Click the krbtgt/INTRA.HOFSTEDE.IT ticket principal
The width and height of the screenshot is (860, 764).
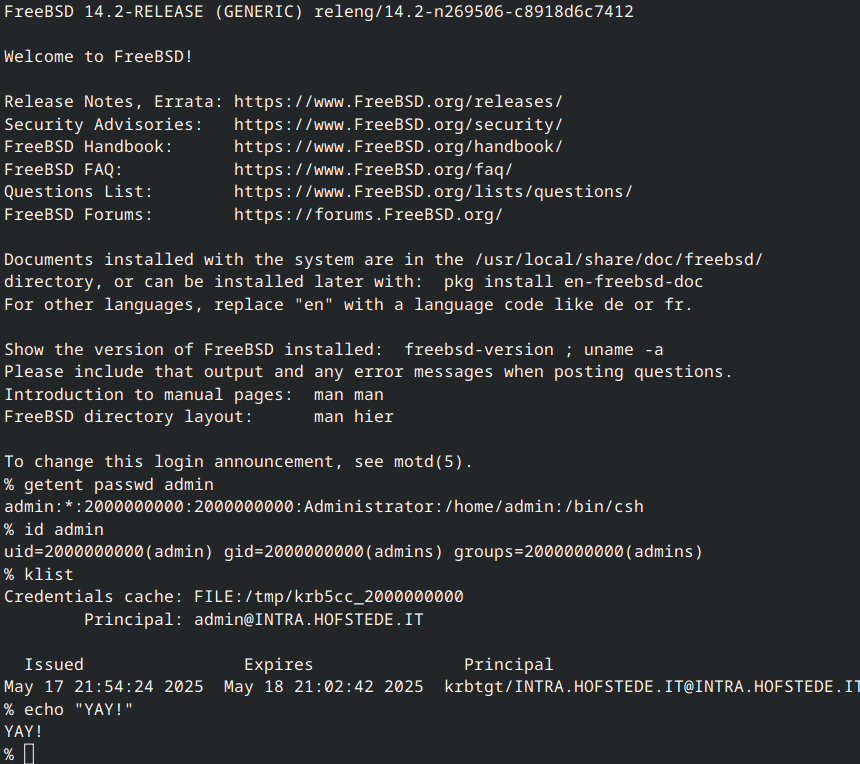[652, 686]
